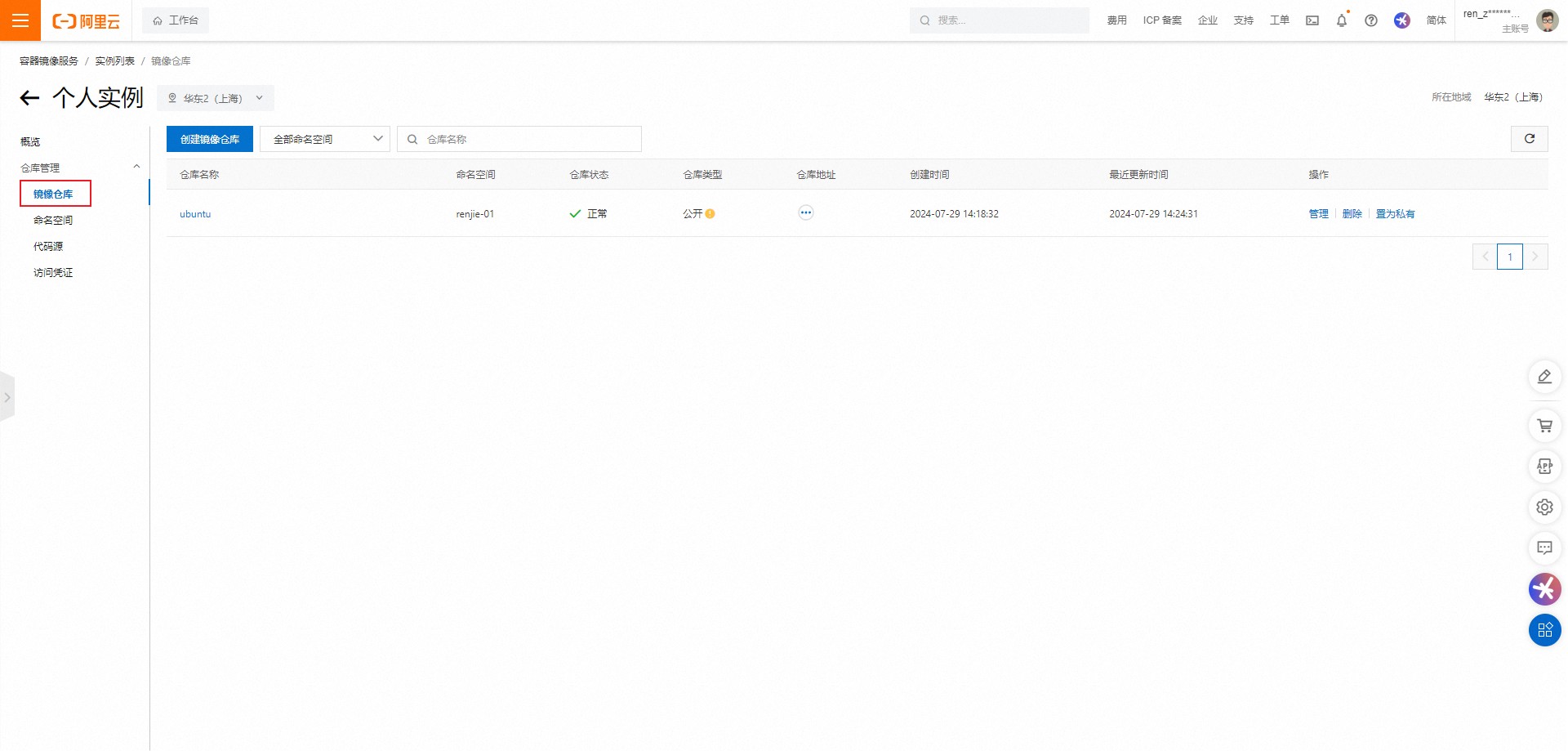This screenshot has height=751, width=1568.
Task: Click the notification bell icon
Action: point(1341,20)
